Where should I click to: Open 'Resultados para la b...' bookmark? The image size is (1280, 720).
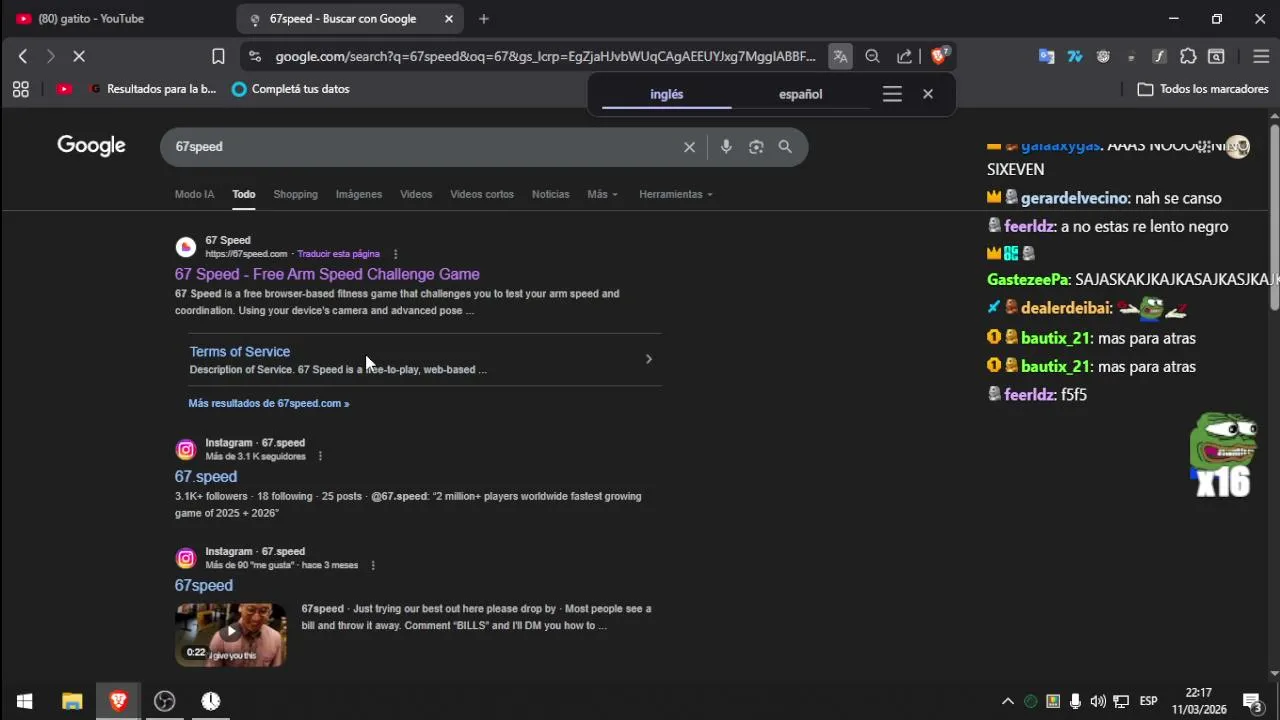(153, 89)
